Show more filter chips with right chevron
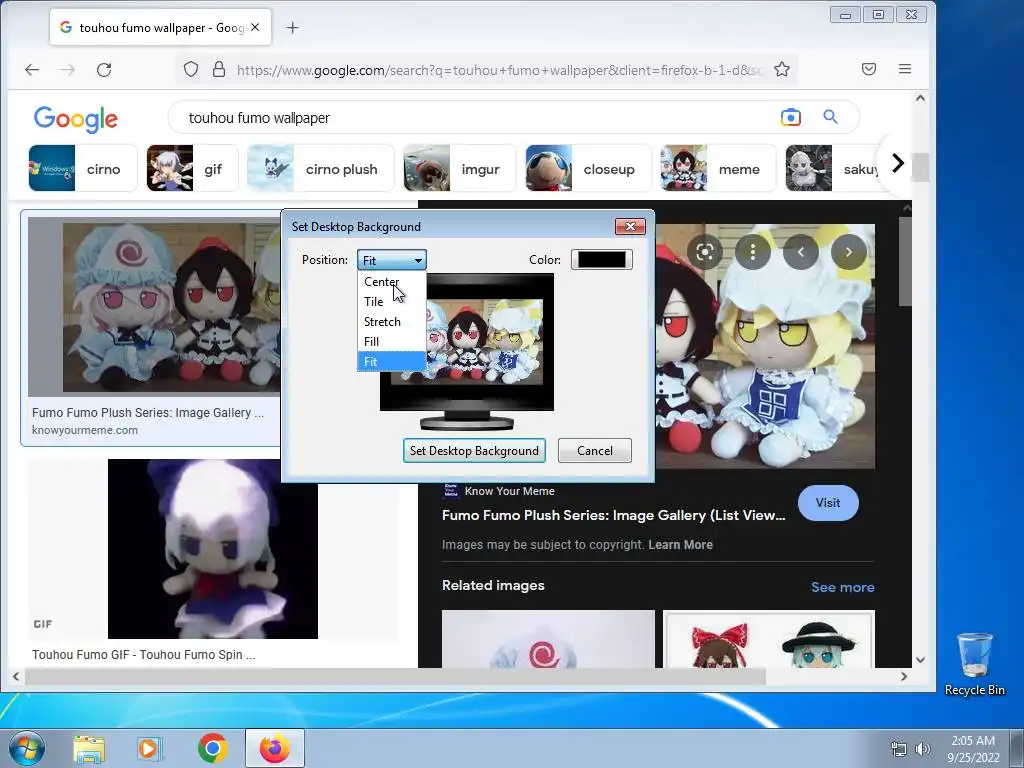1024x768 pixels. (898, 163)
